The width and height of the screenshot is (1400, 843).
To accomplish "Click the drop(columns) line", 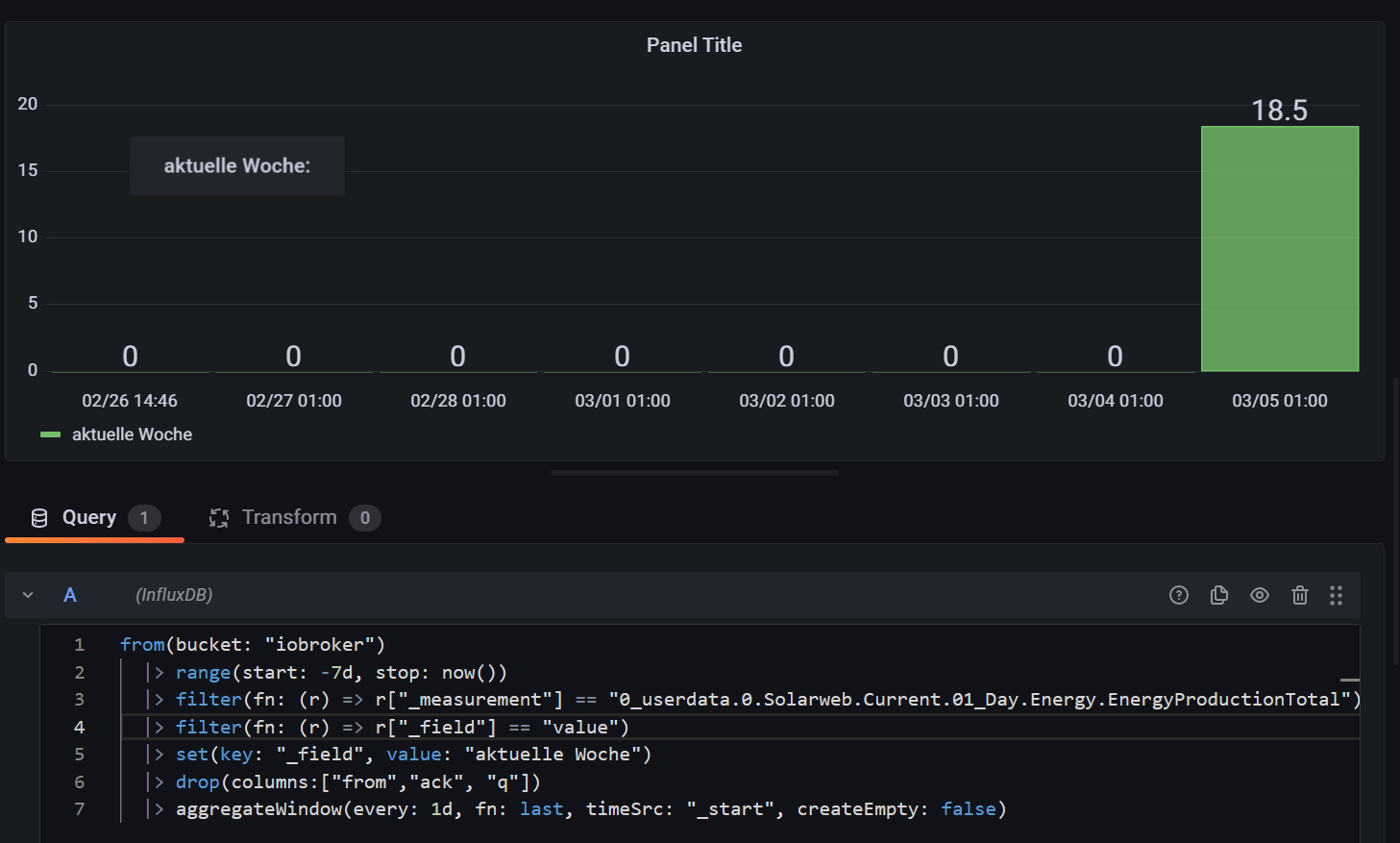I will (x=343, y=782).
